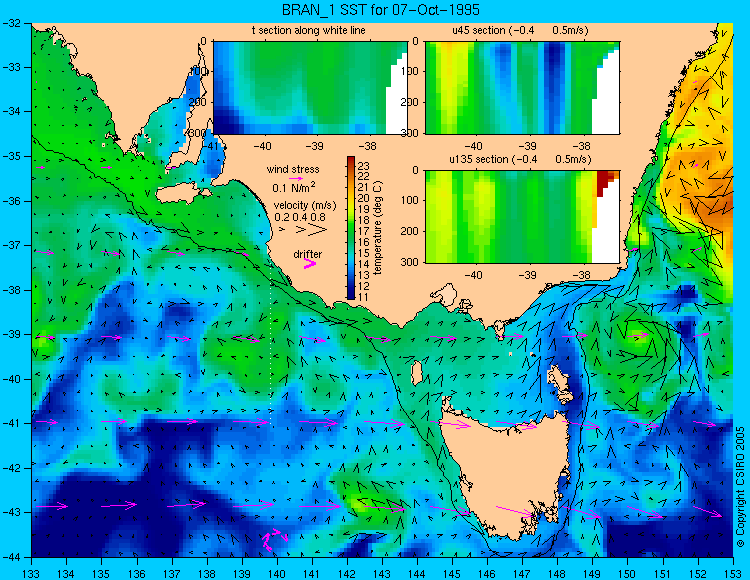Viewport: 750px width, 580px height.
Task: Open the t section inset plot
Action: 310,88
